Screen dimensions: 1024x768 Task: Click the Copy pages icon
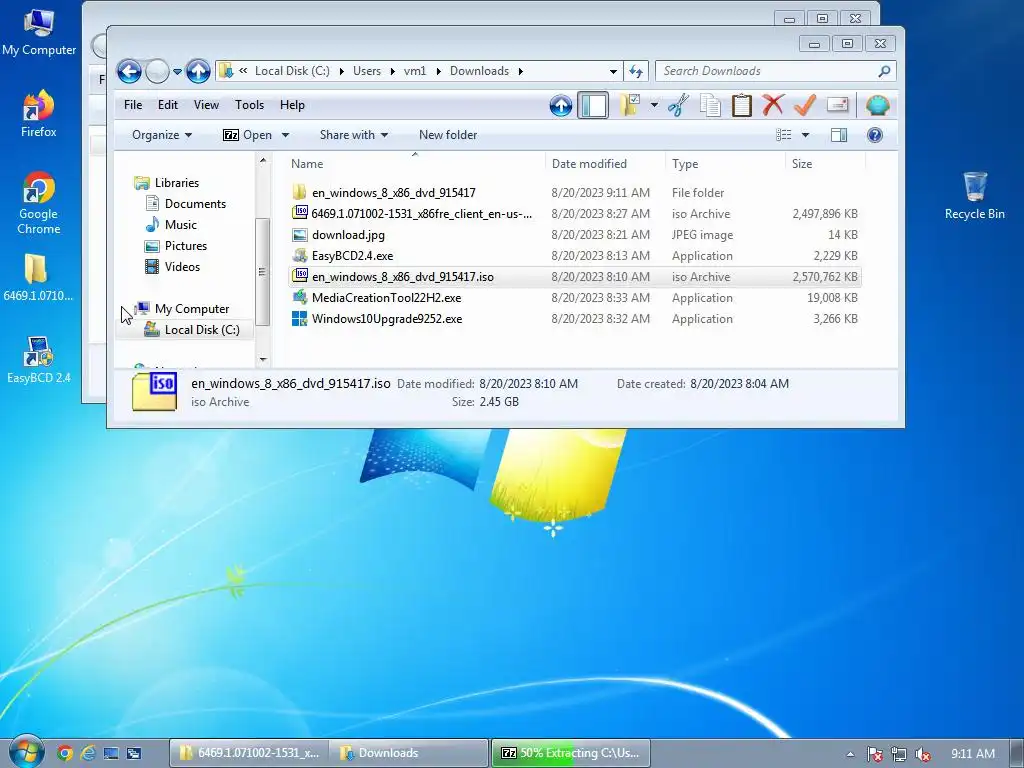click(x=710, y=105)
